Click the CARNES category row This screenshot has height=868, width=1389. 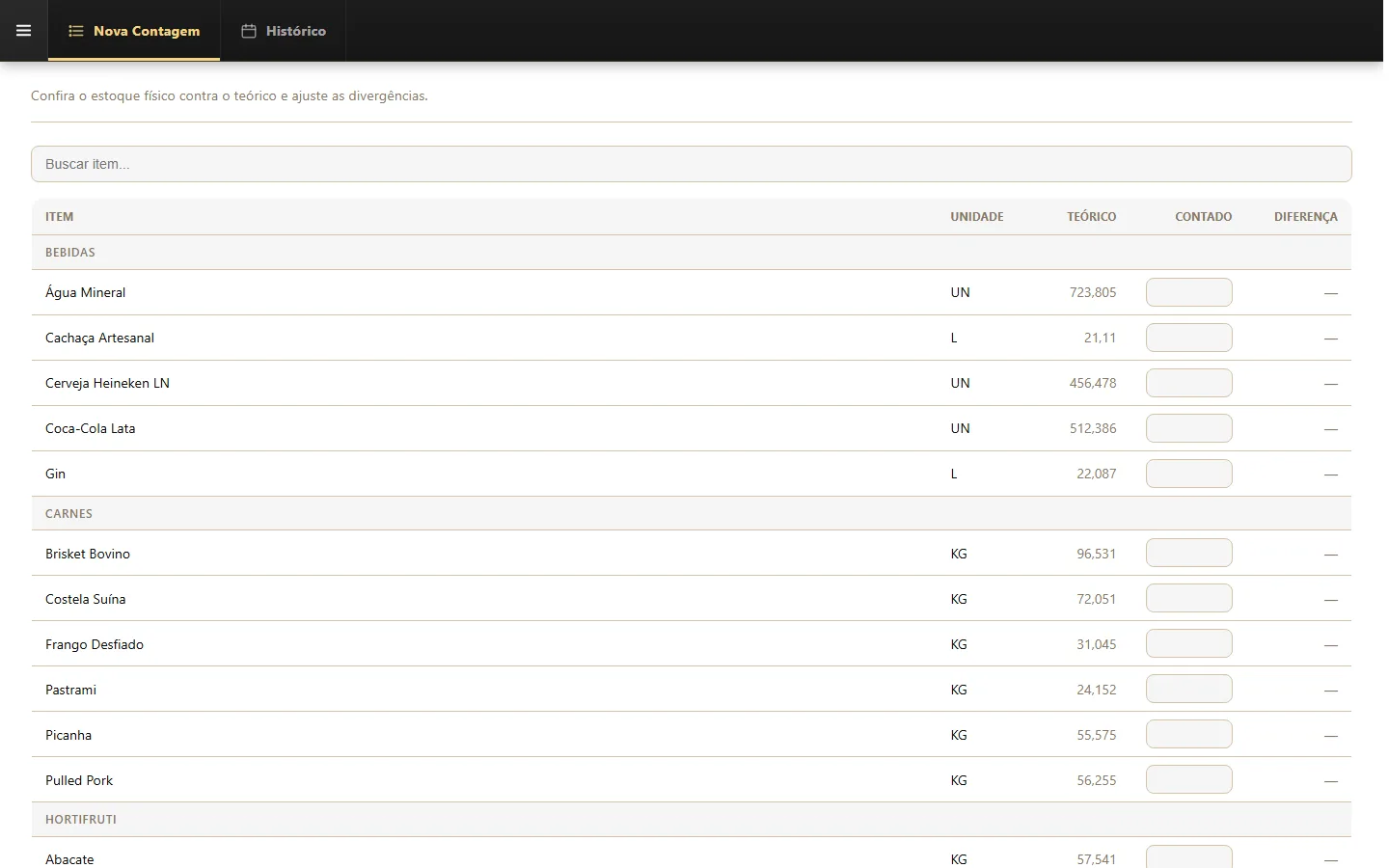point(691,514)
